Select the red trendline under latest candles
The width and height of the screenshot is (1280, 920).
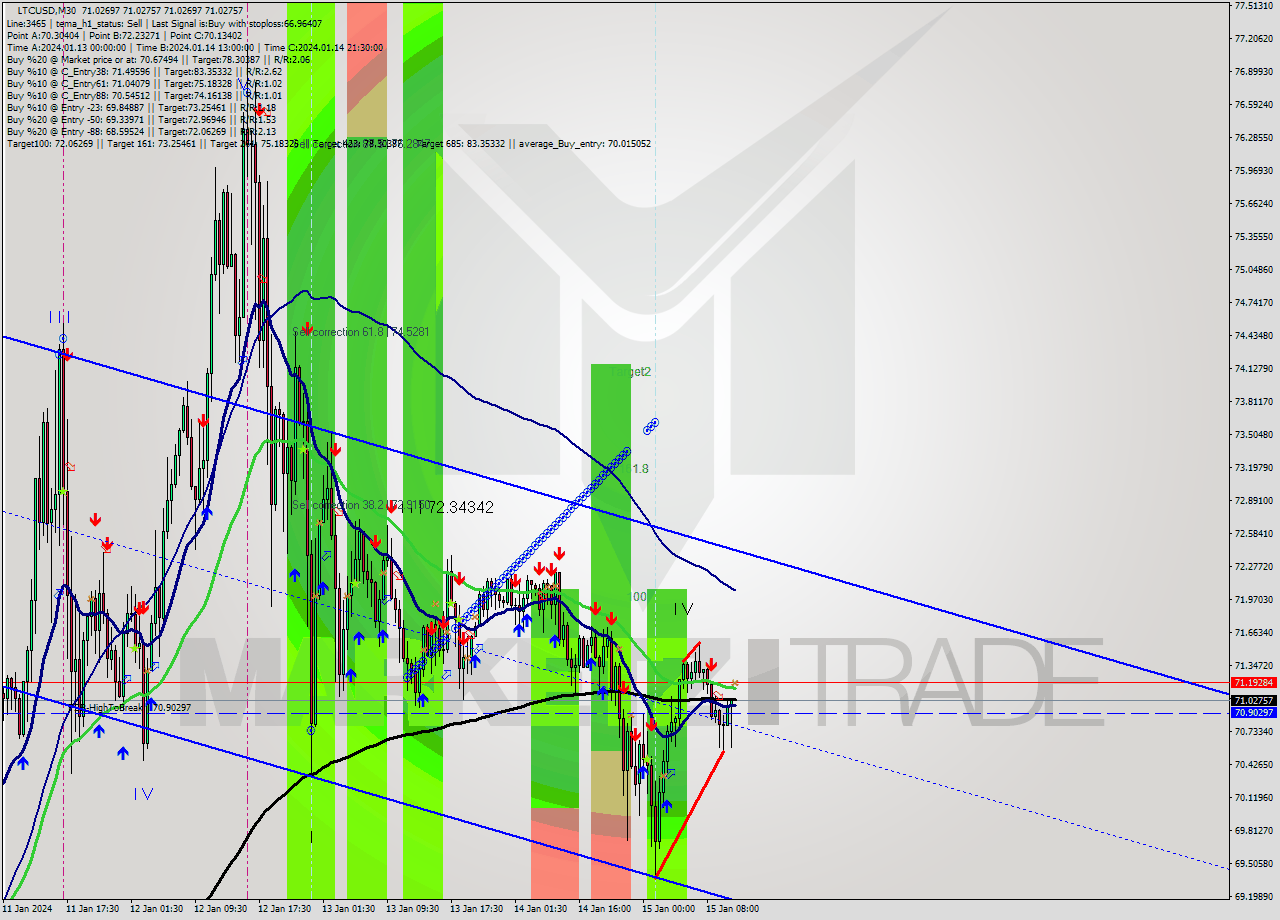coord(690,812)
